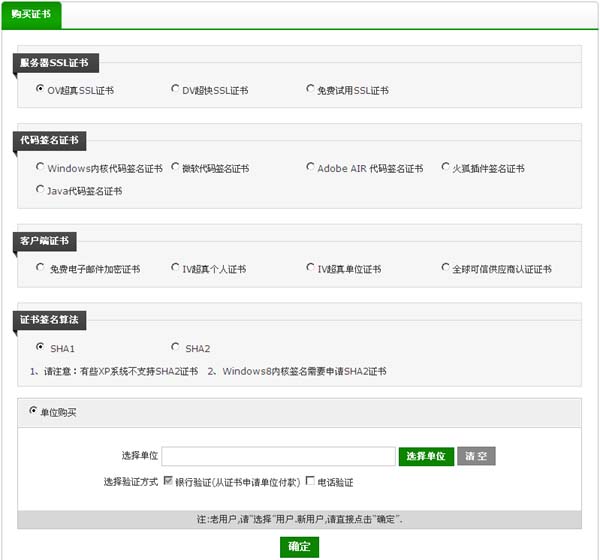Choose 全球可信供应商认证证书 option
Screen dimensions: 600x560
tap(445, 267)
